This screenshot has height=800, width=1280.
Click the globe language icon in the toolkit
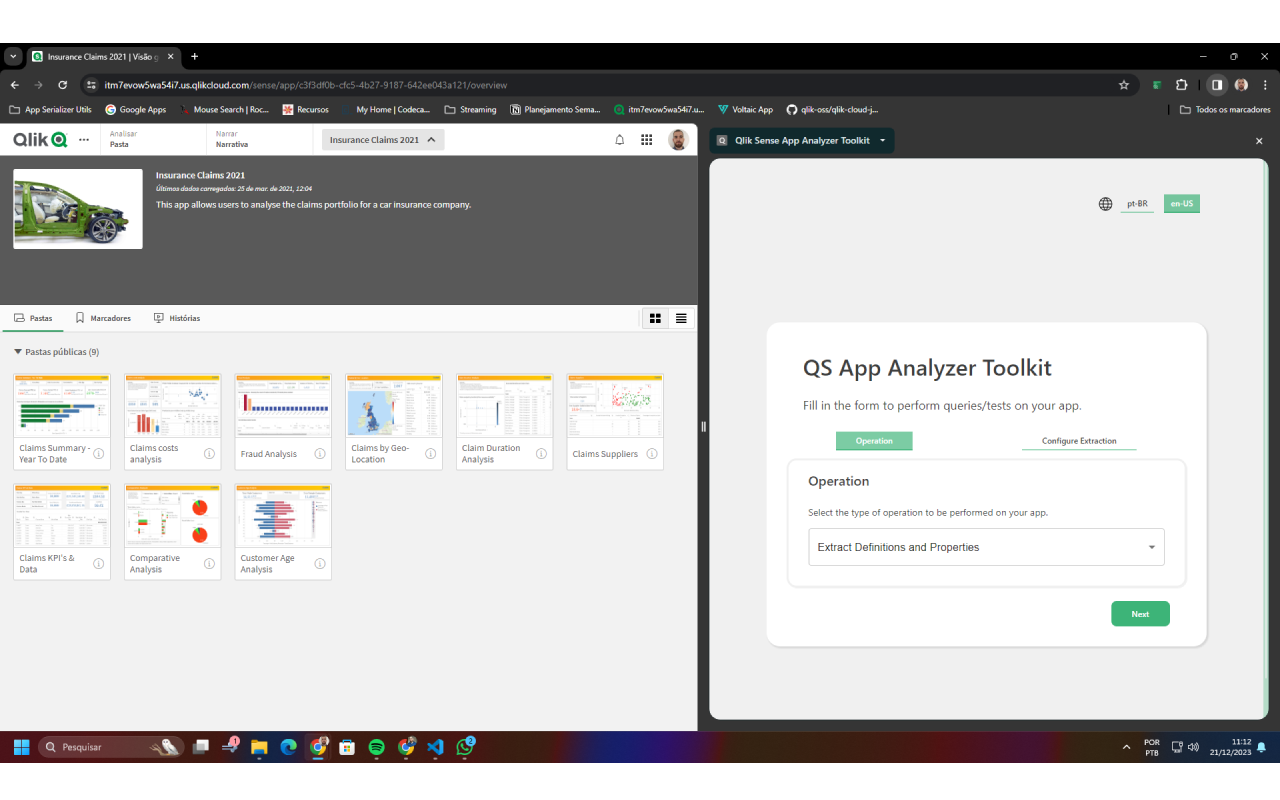(1105, 203)
